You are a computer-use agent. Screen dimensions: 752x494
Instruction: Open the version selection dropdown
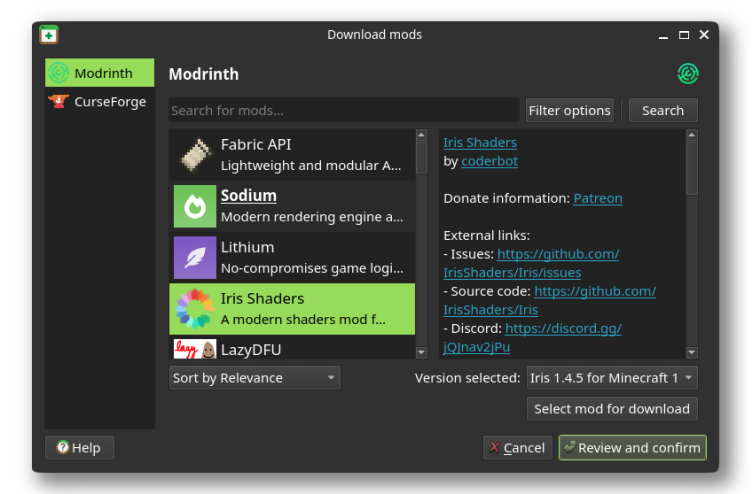[x=612, y=378]
